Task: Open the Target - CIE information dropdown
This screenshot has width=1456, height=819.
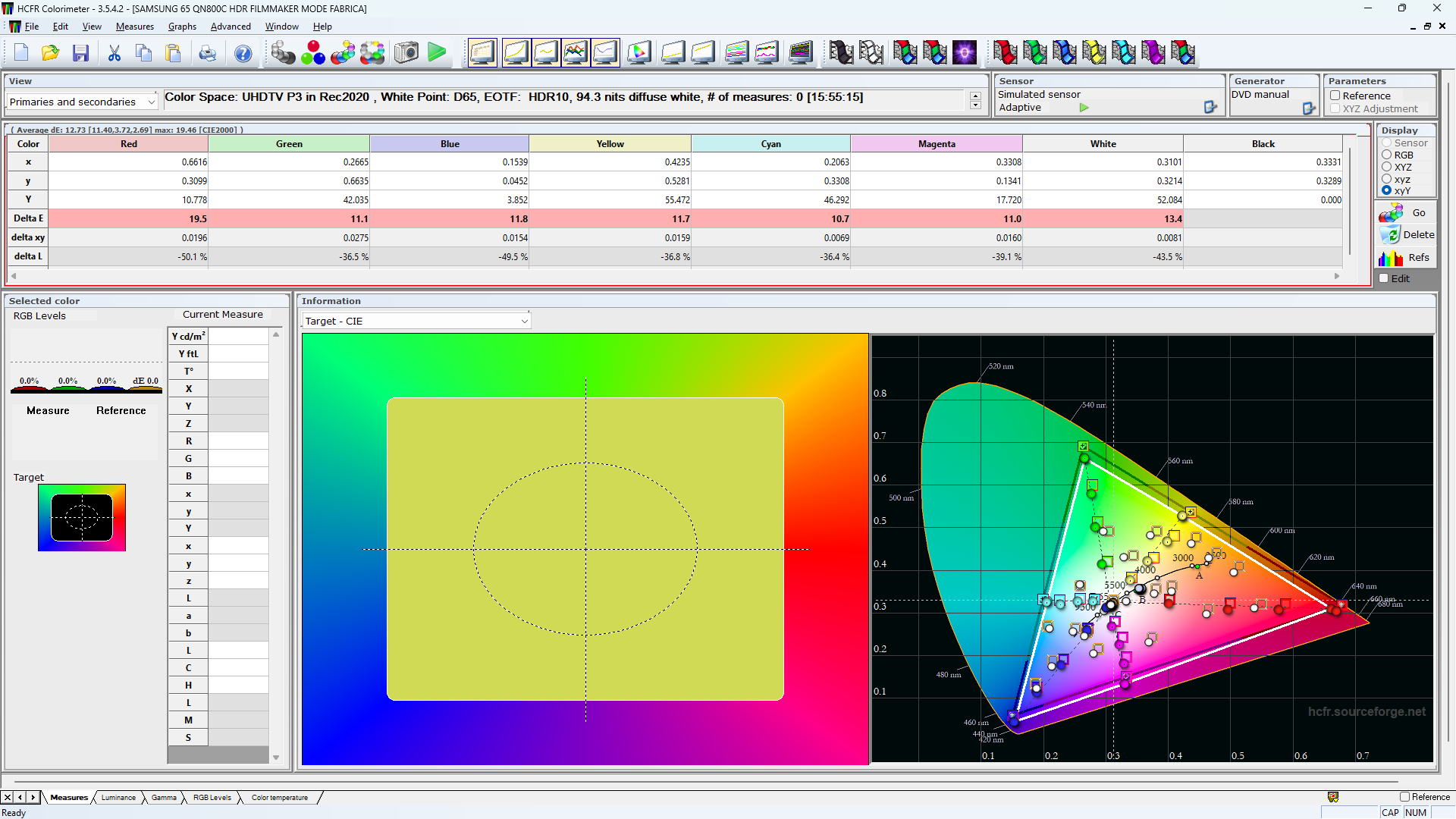Action: click(x=524, y=321)
